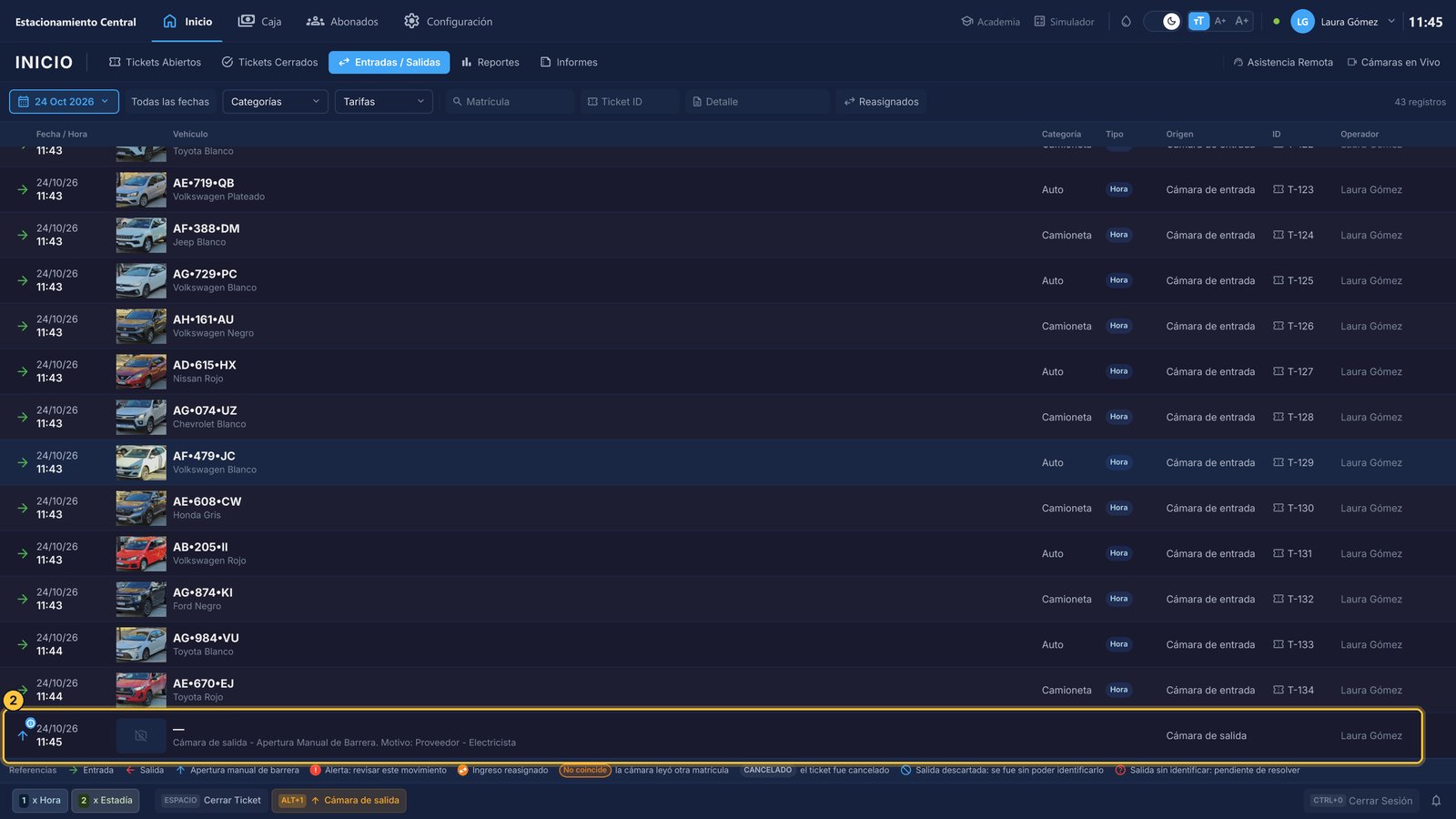Expand the Categorías dropdown
Image resolution: width=1456 pixels, height=819 pixels.
click(x=275, y=101)
